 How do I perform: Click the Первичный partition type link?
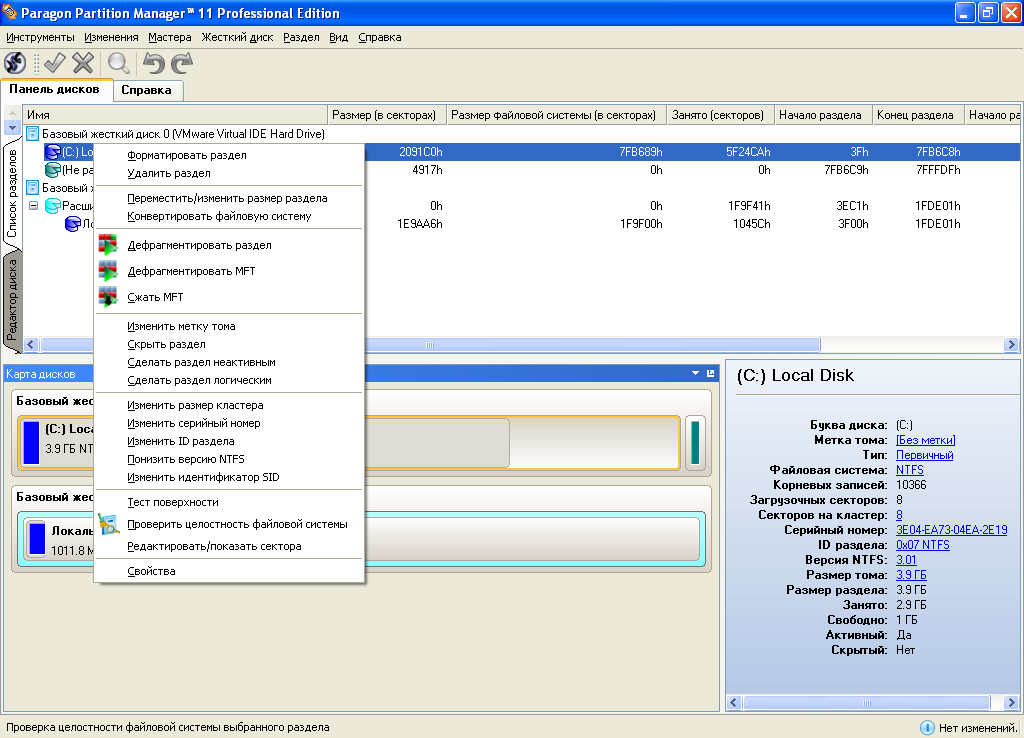coord(924,455)
